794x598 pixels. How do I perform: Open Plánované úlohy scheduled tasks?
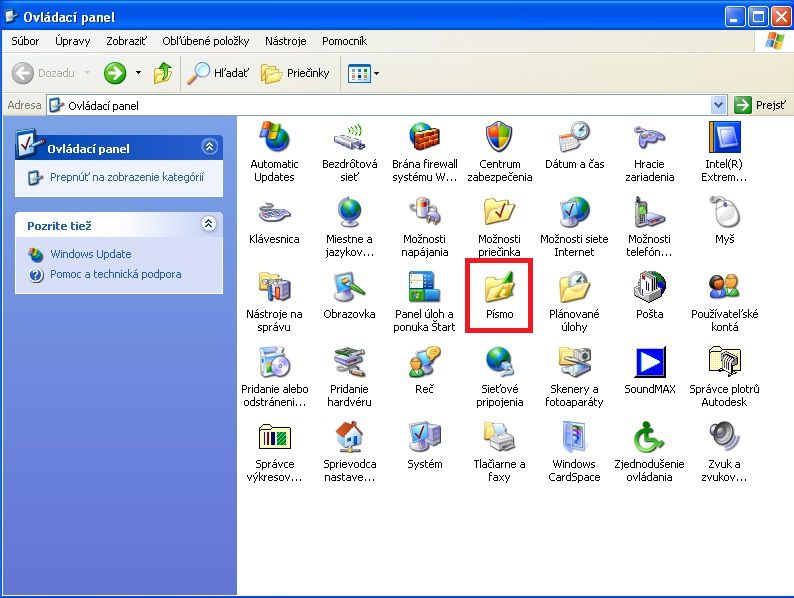tap(574, 302)
